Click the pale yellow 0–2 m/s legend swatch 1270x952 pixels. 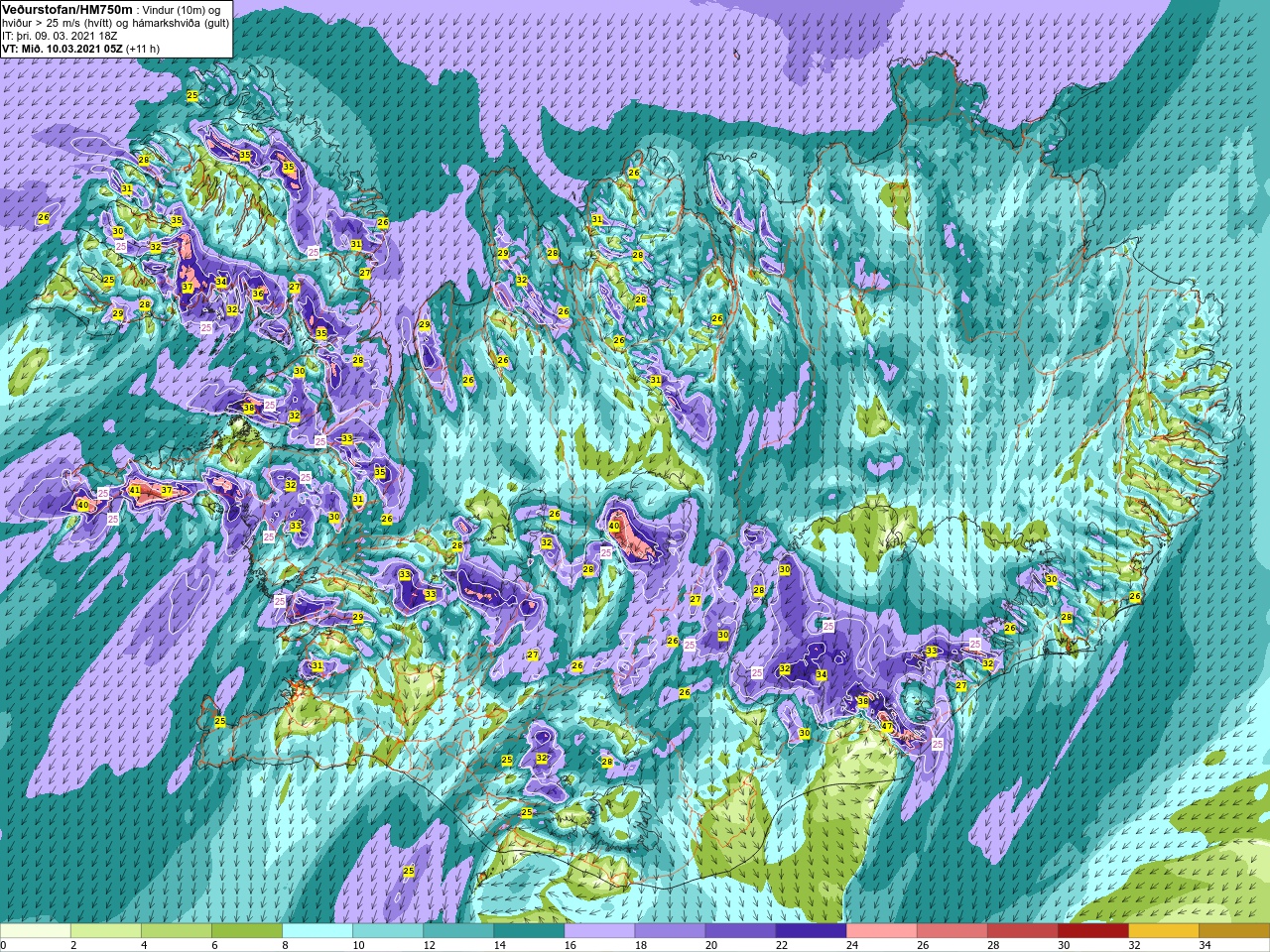(x=36, y=931)
